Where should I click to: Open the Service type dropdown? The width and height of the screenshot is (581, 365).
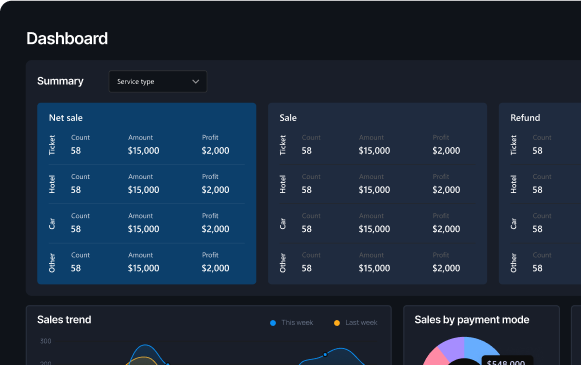158,82
